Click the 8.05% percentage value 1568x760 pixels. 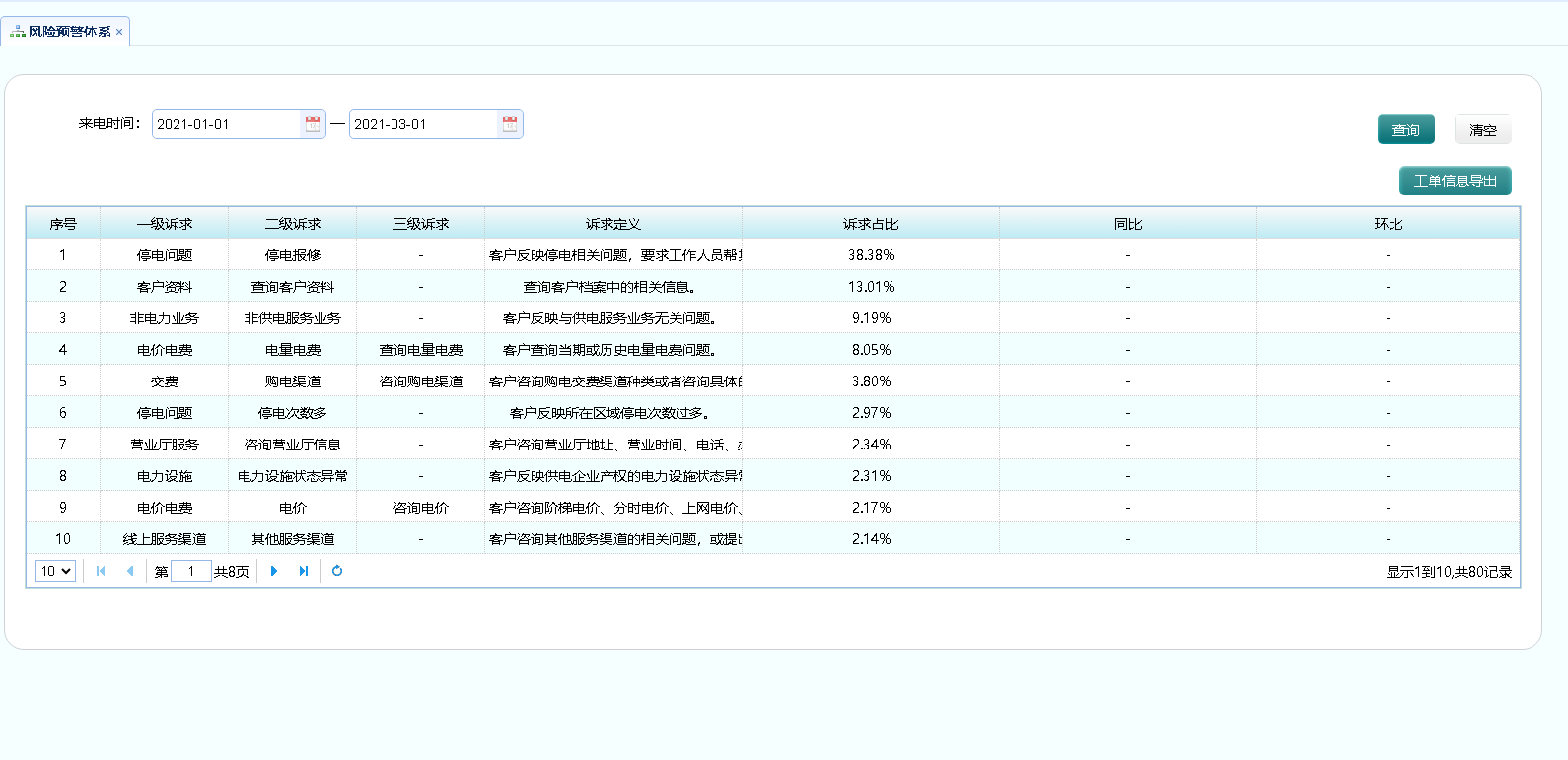[x=872, y=350]
